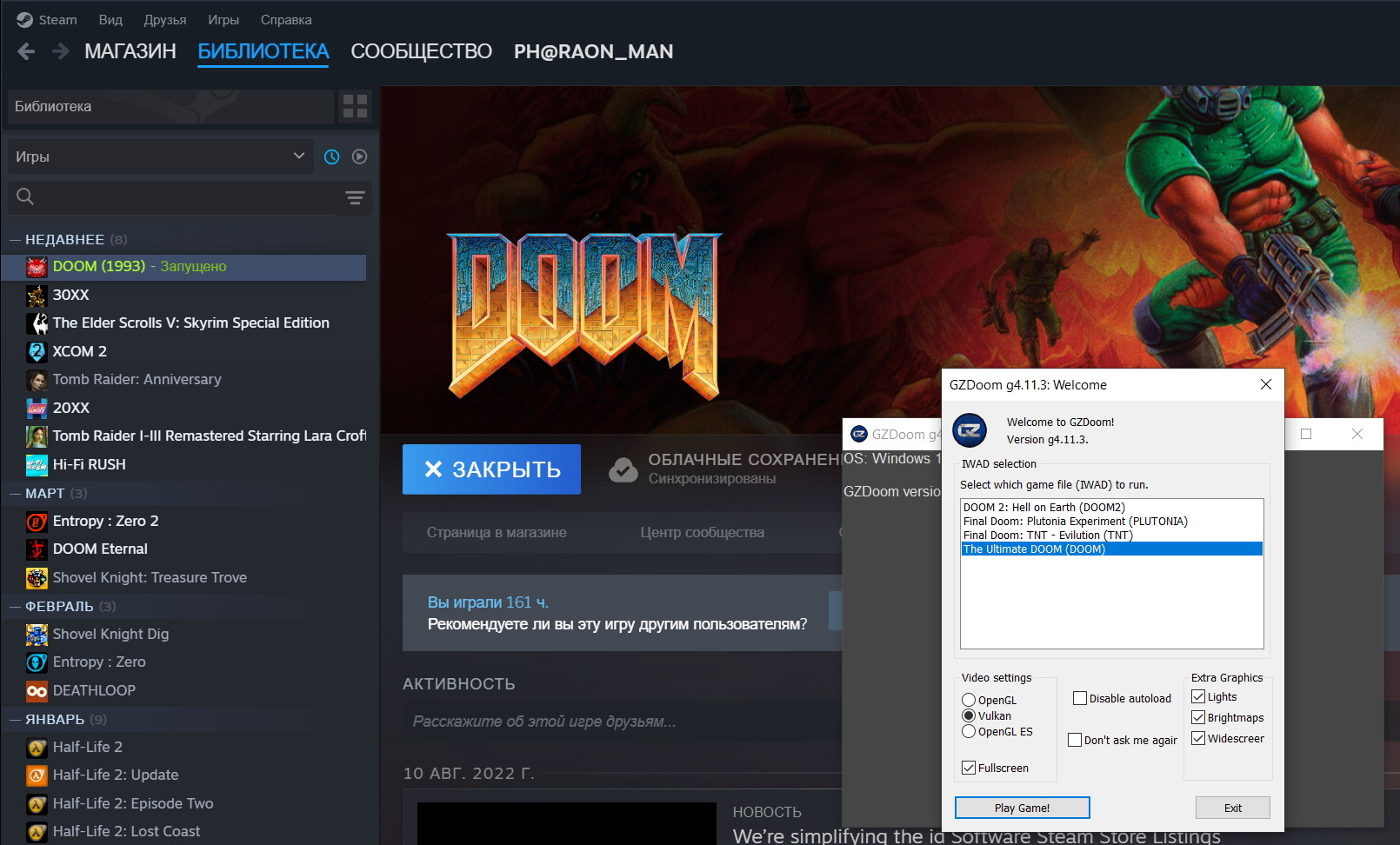Click the Half-Life 2: Update icon
The image size is (1400, 845).
pos(37,775)
